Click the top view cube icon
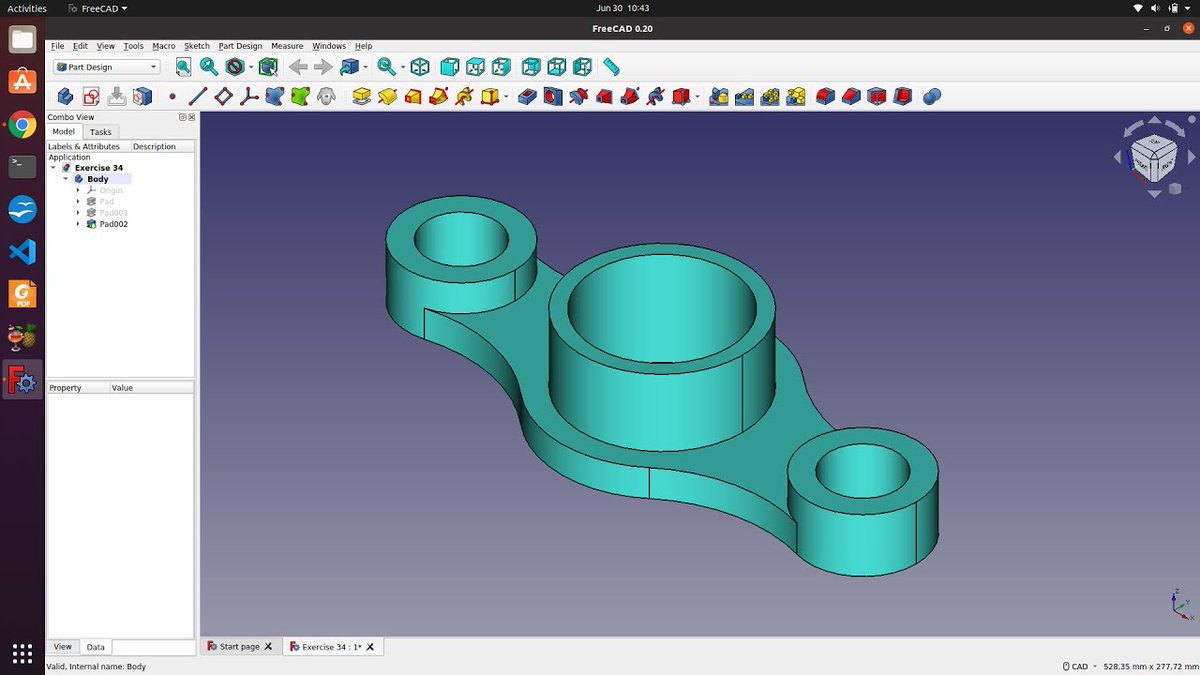The image size is (1200, 675). point(476,67)
